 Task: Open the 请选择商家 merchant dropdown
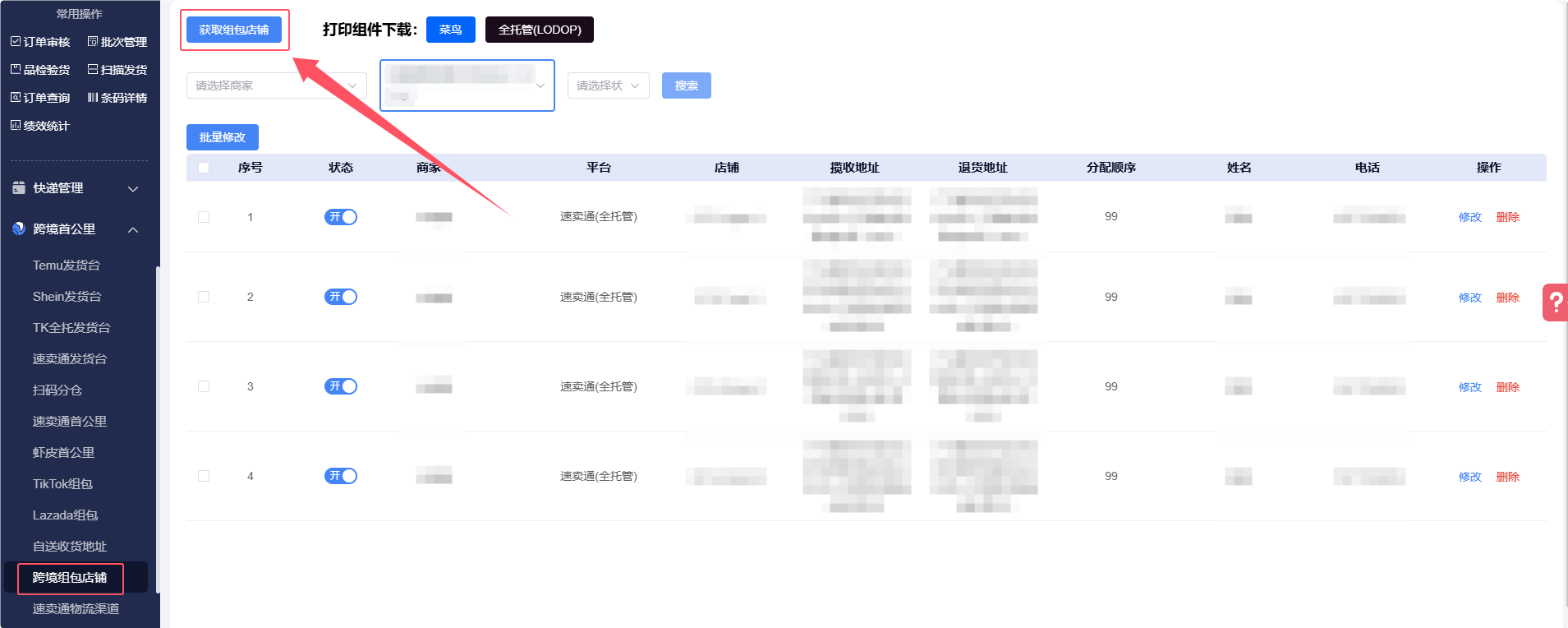point(277,85)
